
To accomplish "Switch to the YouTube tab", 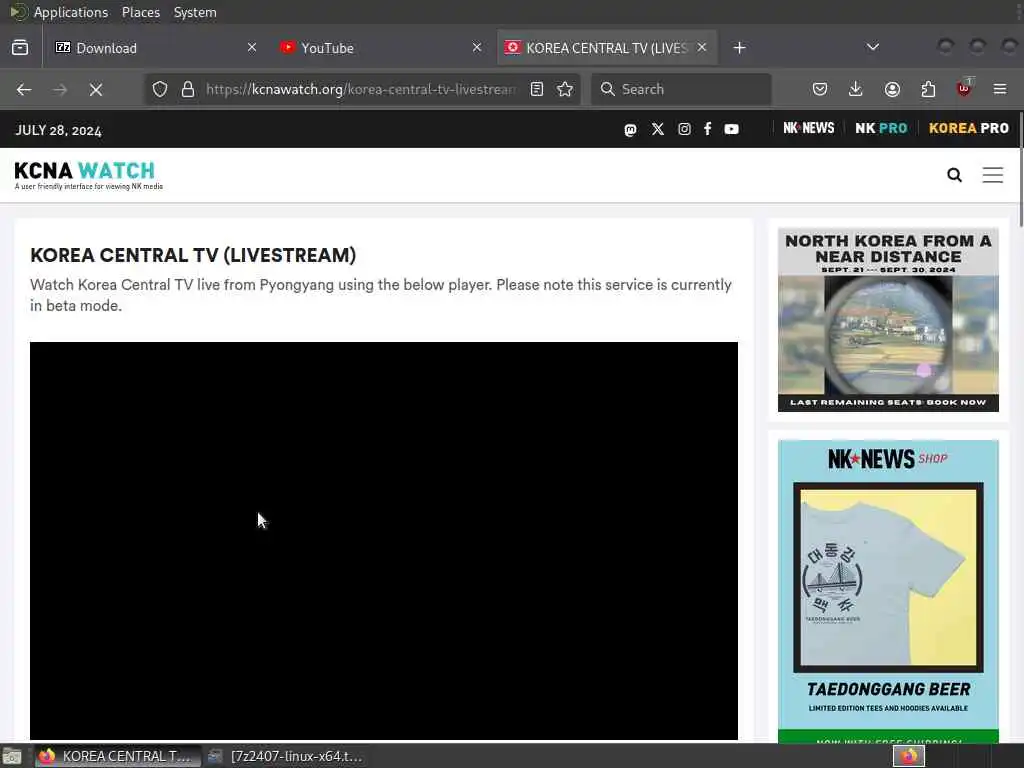I will 381,48.
